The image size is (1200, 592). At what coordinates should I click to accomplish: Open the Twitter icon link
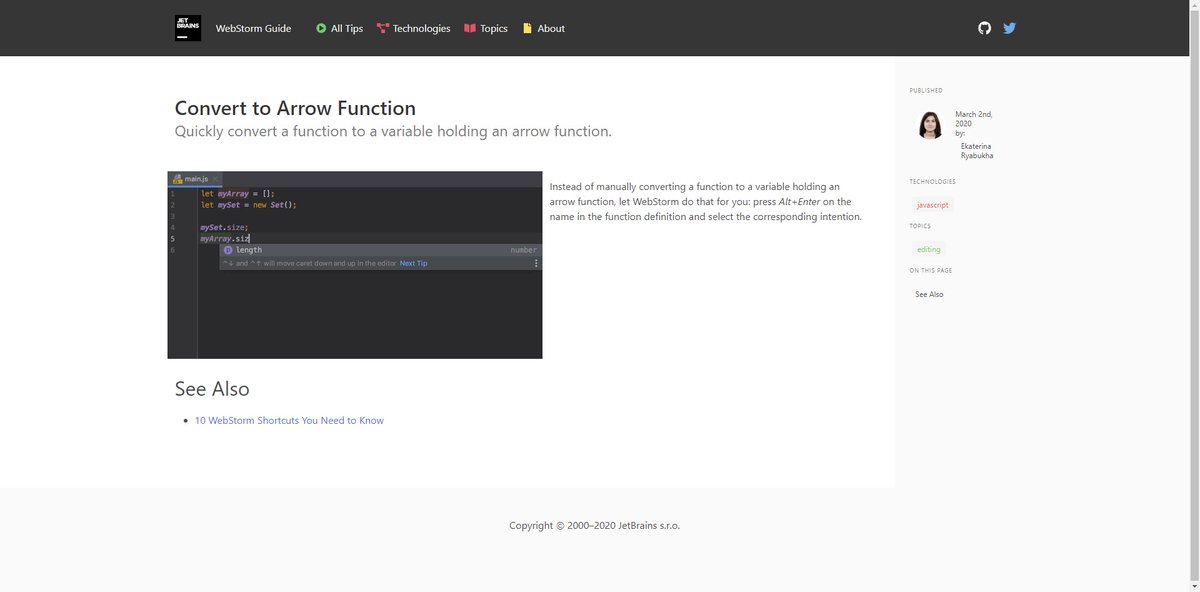pyautogui.click(x=1009, y=28)
